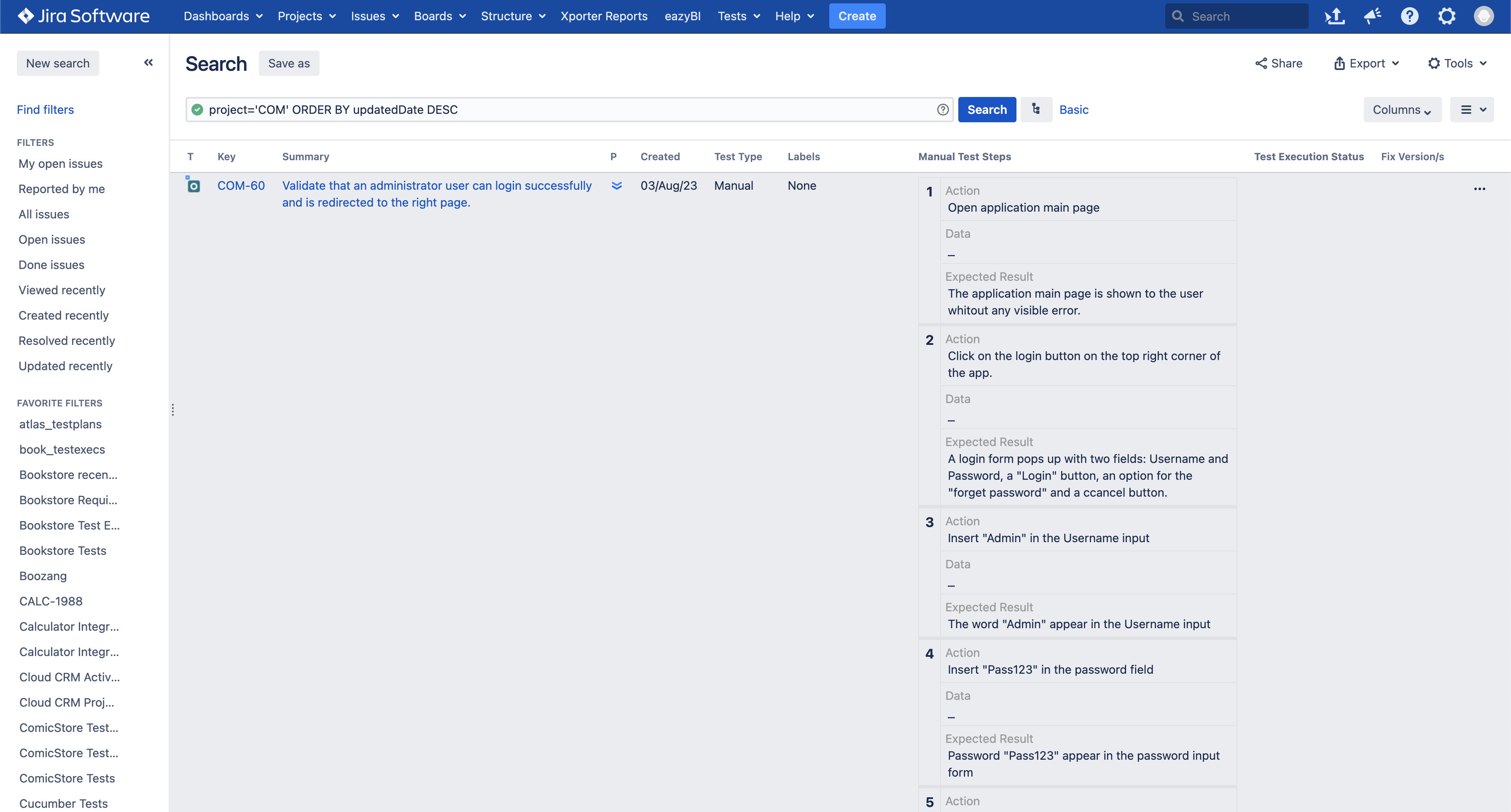Open the Issues menu
The height and width of the screenshot is (812, 1511).
pos(375,16)
